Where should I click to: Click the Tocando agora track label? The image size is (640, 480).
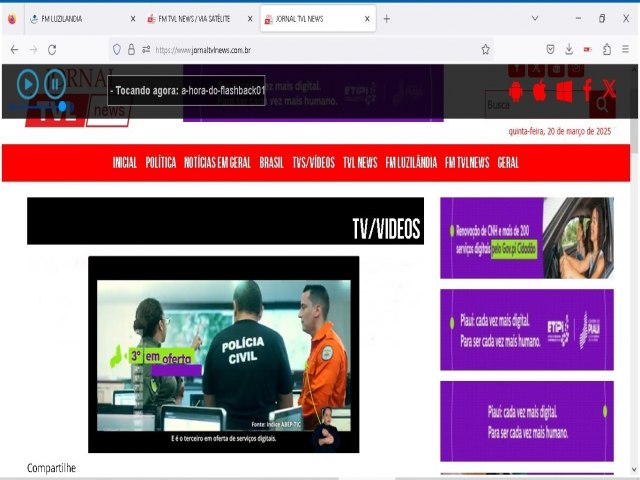pyautogui.click(x=187, y=90)
